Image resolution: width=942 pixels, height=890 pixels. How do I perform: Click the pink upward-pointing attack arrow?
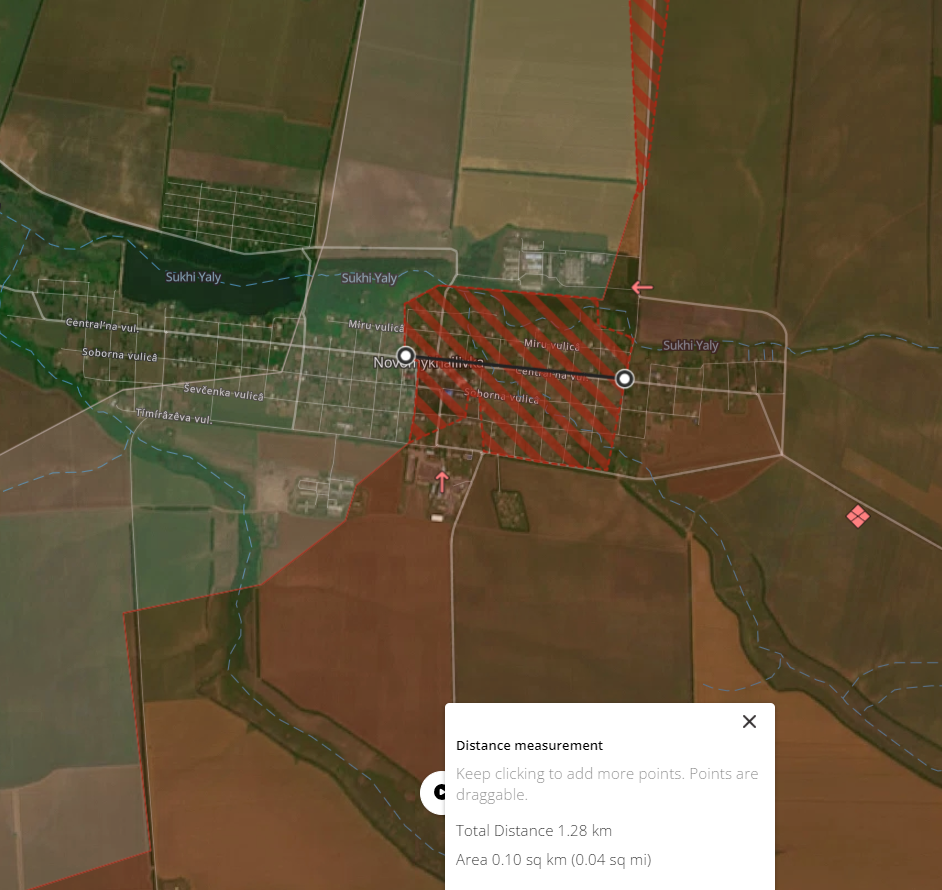(442, 481)
